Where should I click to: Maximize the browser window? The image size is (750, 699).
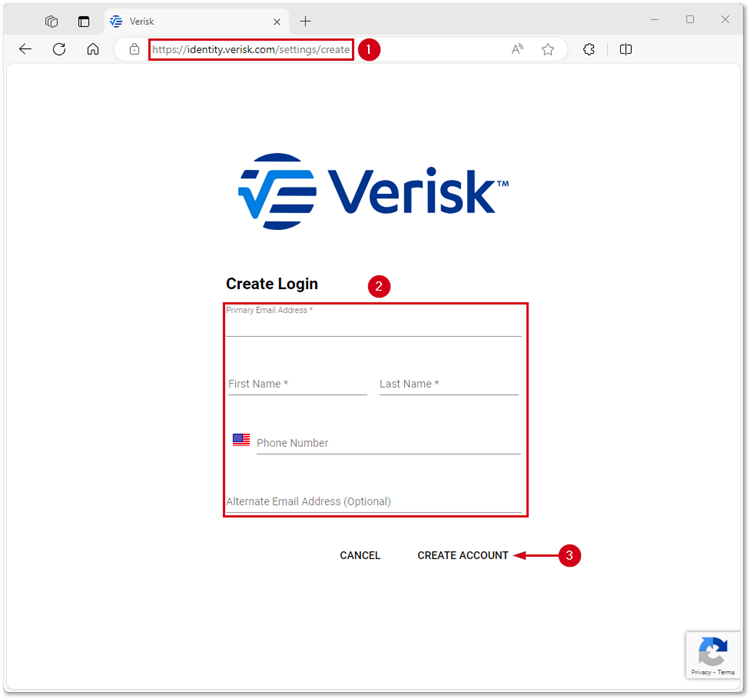click(x=690, y=20)
